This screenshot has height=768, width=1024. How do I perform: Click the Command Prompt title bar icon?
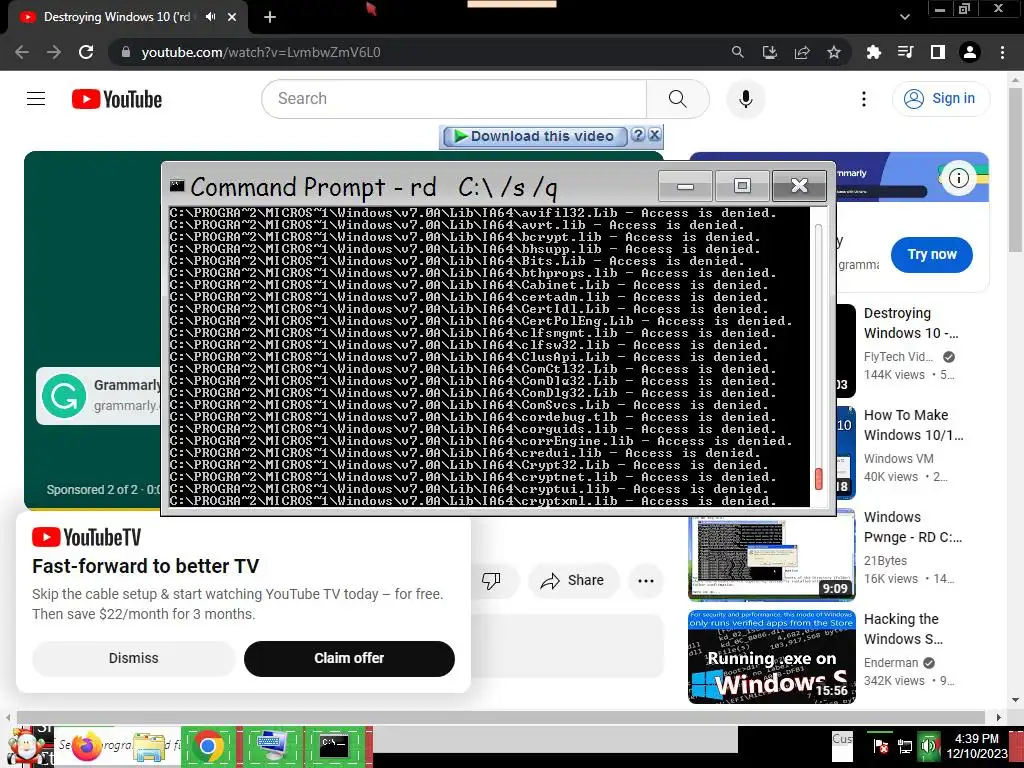[x=177, y=185]
